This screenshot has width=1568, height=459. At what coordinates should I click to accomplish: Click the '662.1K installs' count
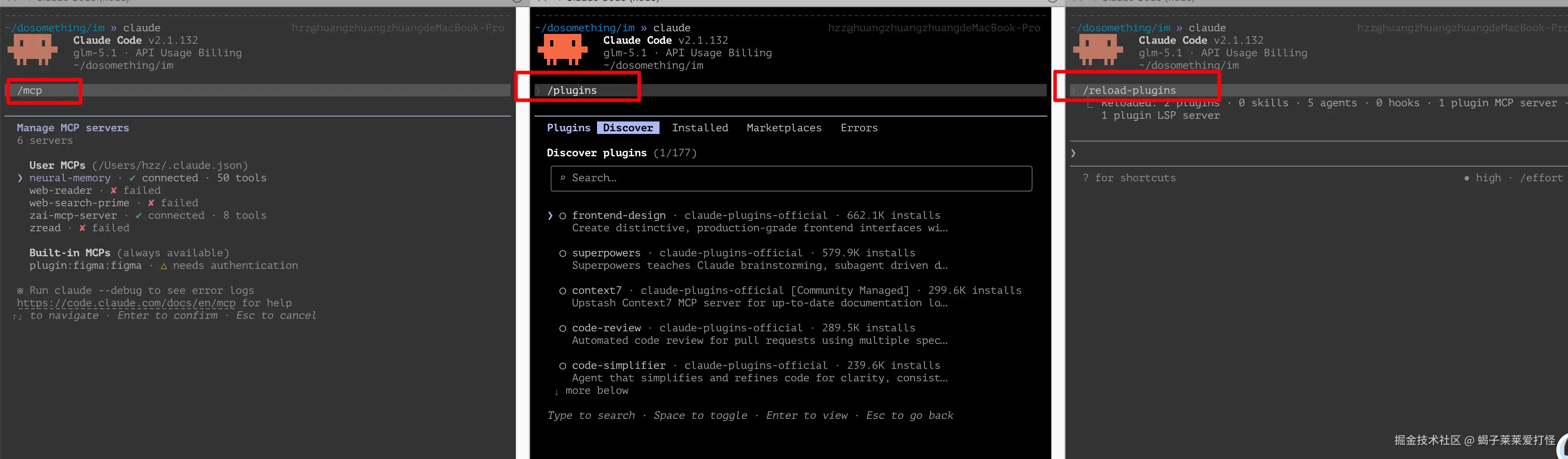(894, 216)
